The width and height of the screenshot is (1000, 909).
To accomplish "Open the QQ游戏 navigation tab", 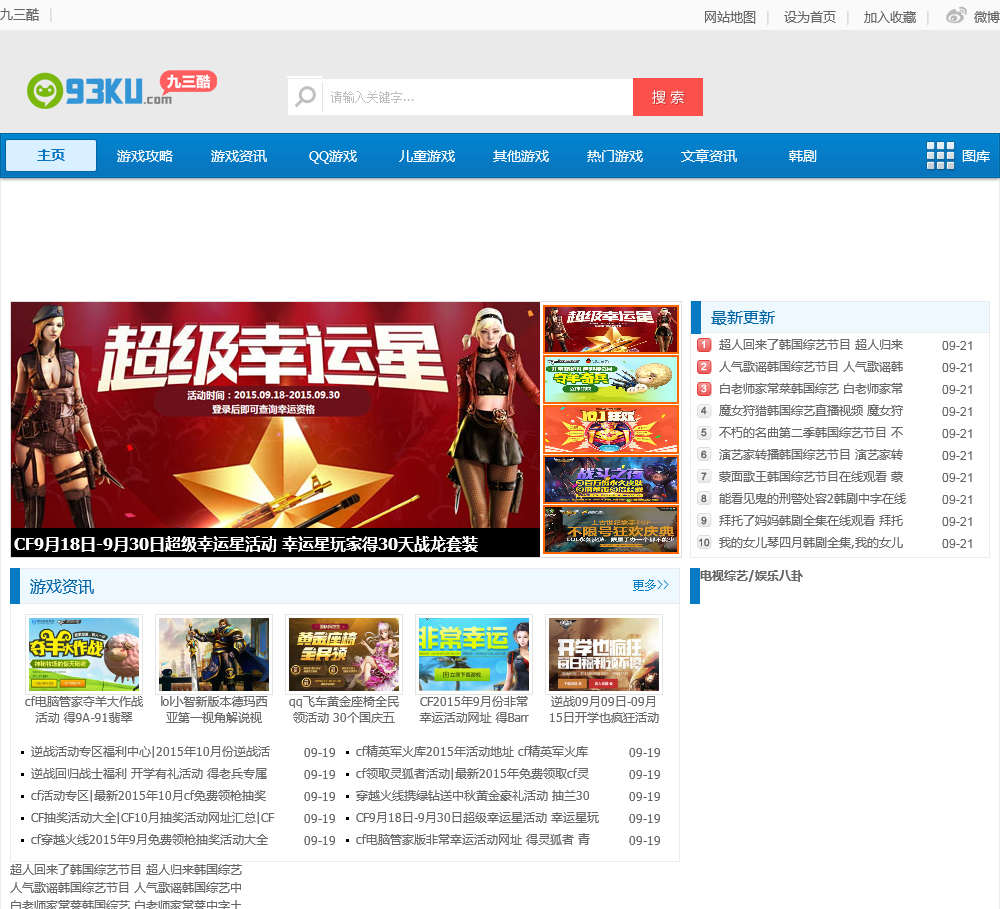I will click(332, 156).
